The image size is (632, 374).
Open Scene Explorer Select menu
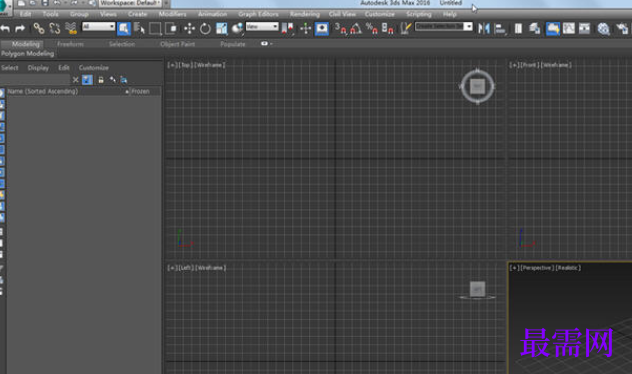click(10, 68)
